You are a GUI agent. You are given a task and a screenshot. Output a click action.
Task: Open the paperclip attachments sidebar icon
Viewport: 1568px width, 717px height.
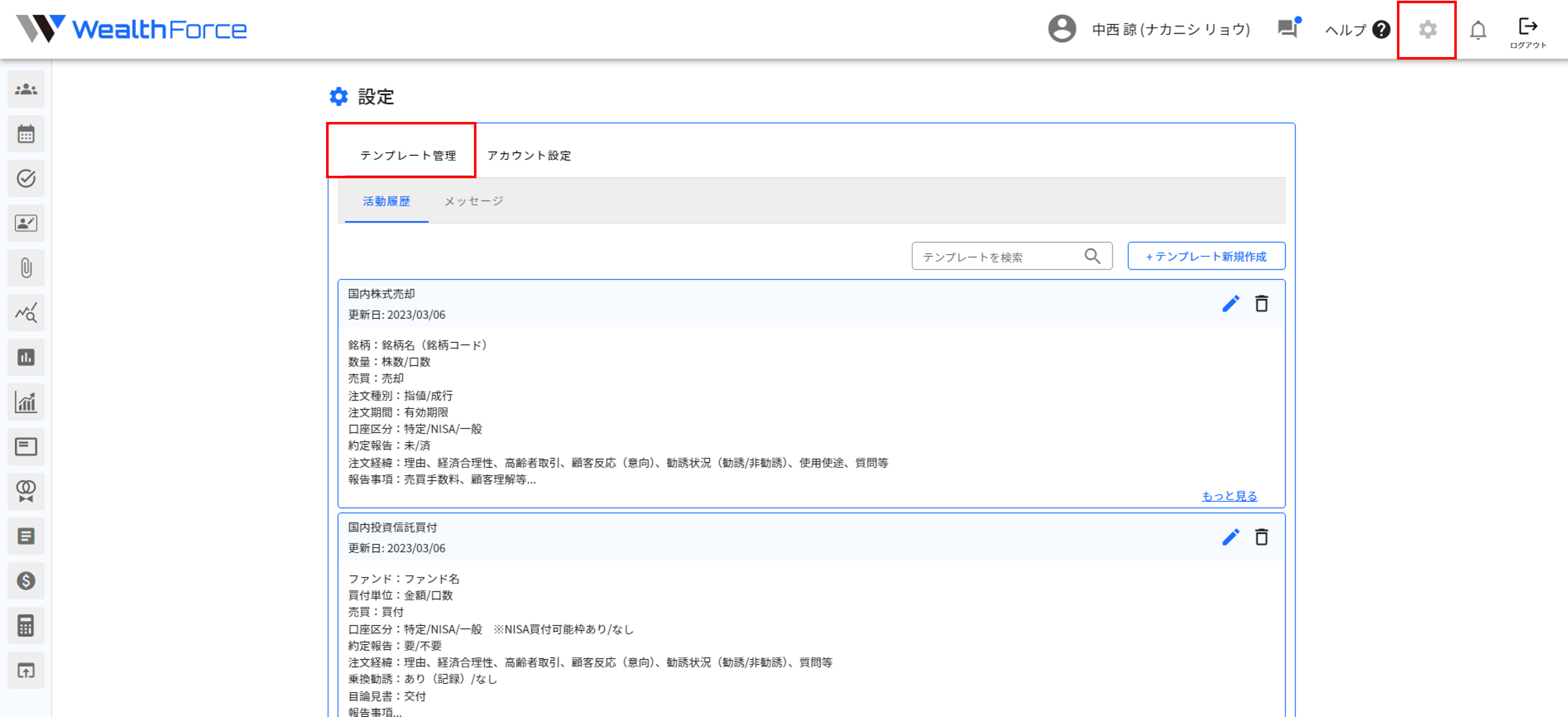point(26,268)
